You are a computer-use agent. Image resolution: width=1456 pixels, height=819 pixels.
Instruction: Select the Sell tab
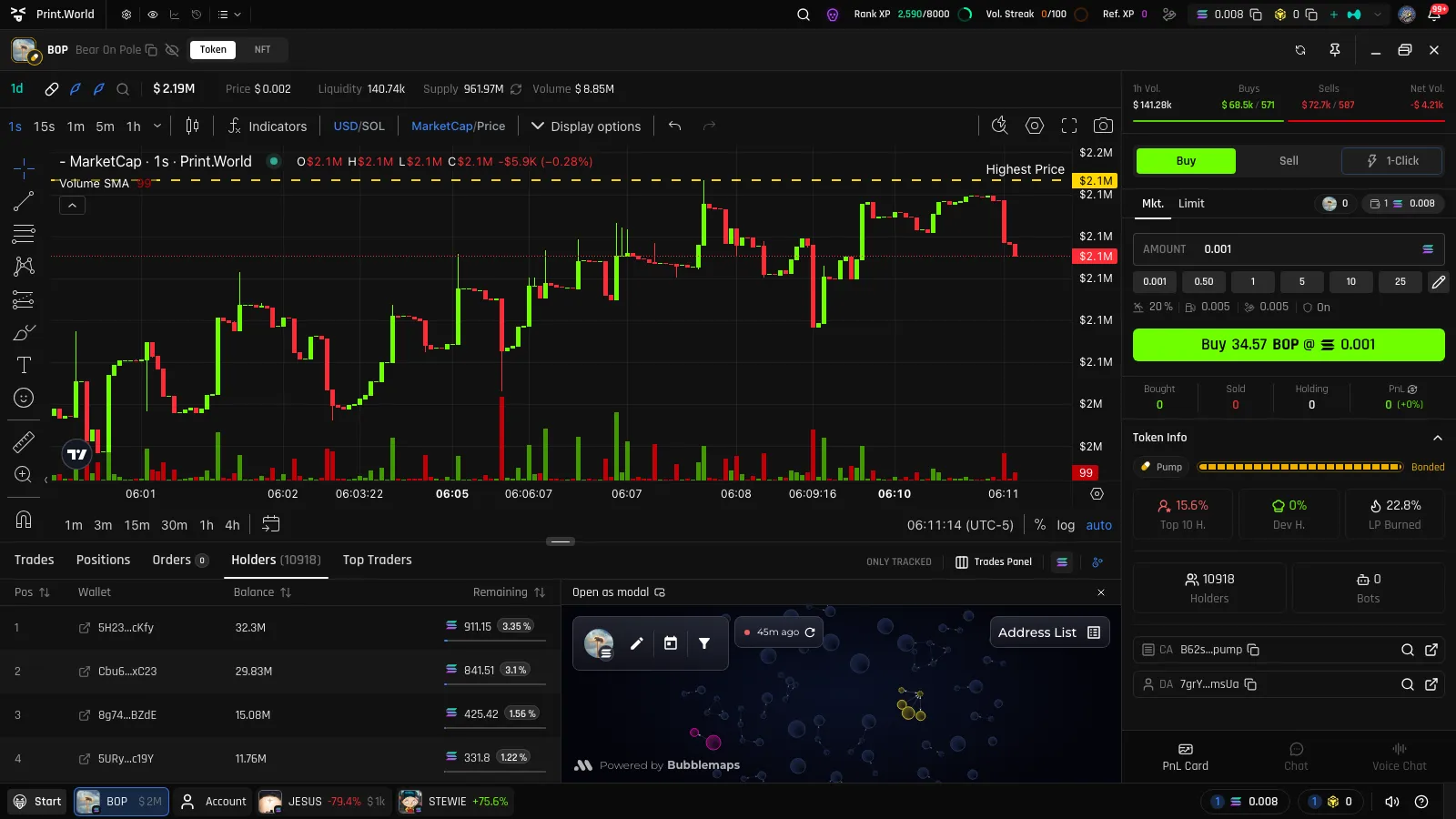tap(1289, 161)
